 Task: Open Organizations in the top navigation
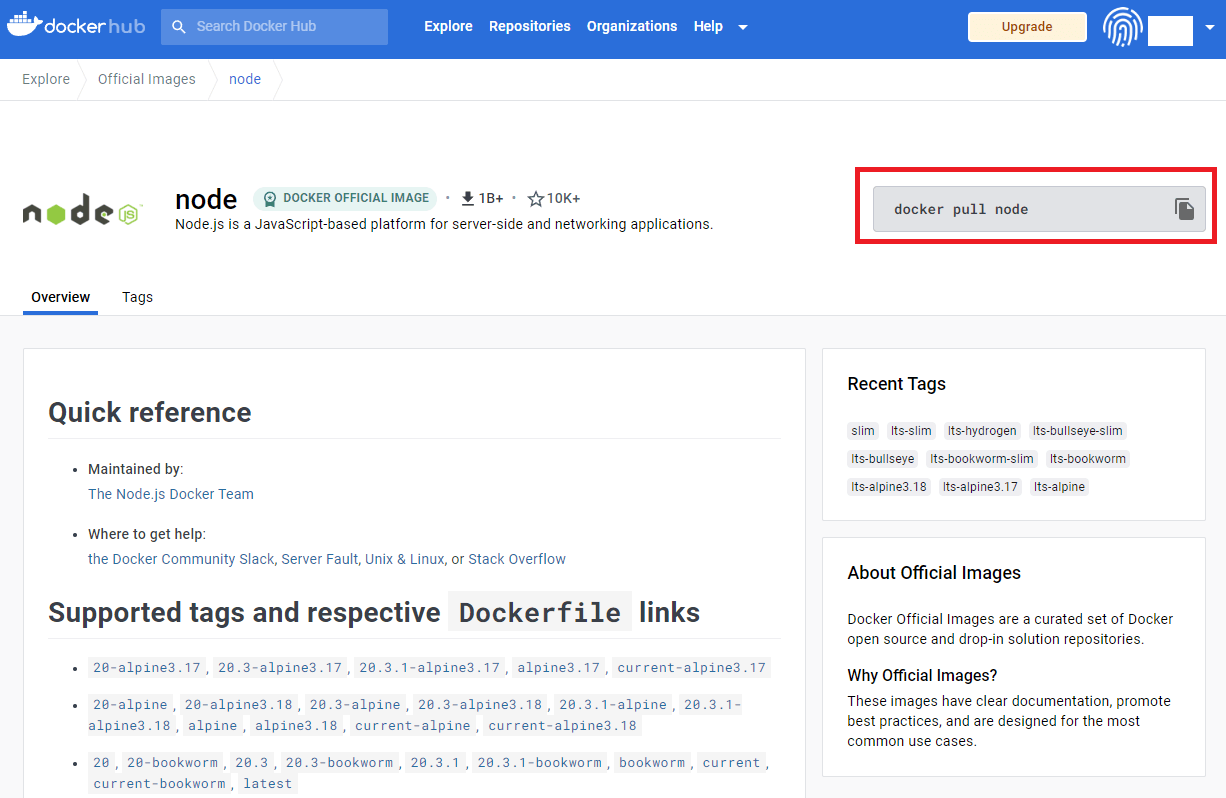[x=632, y=26]
